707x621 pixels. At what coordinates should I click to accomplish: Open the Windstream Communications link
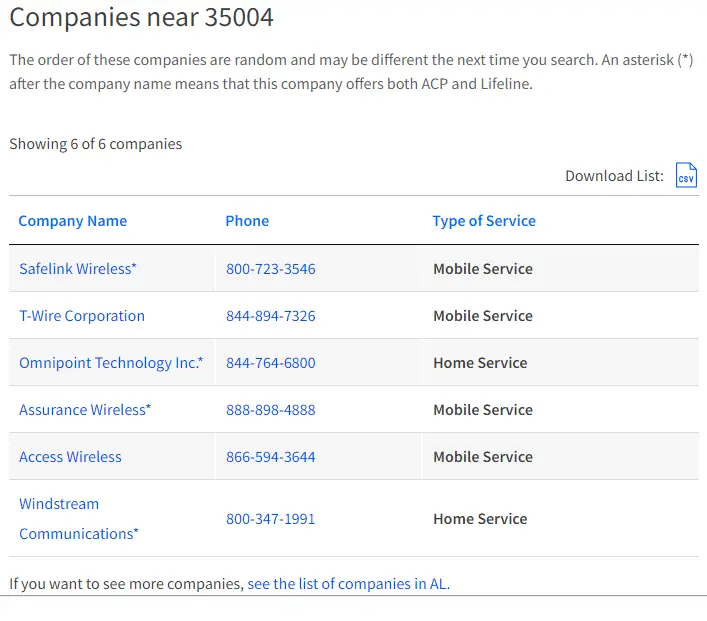pyautogui.click(x=78, y=519)
